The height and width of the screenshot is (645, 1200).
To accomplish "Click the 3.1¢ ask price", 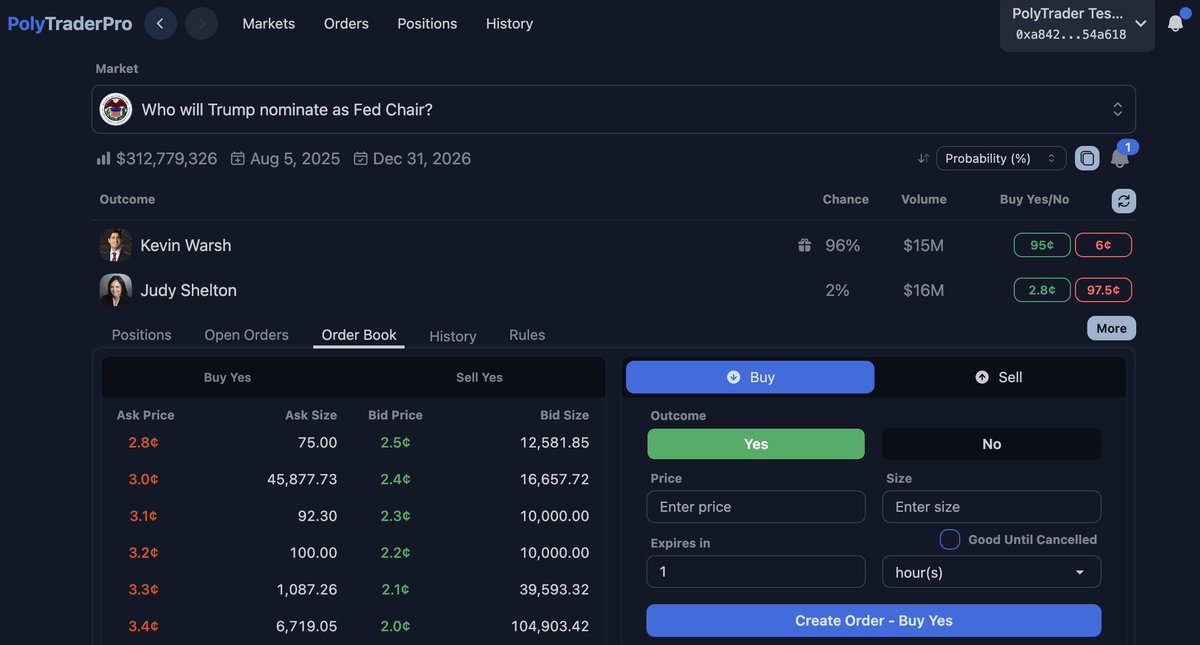I will 143,516.
